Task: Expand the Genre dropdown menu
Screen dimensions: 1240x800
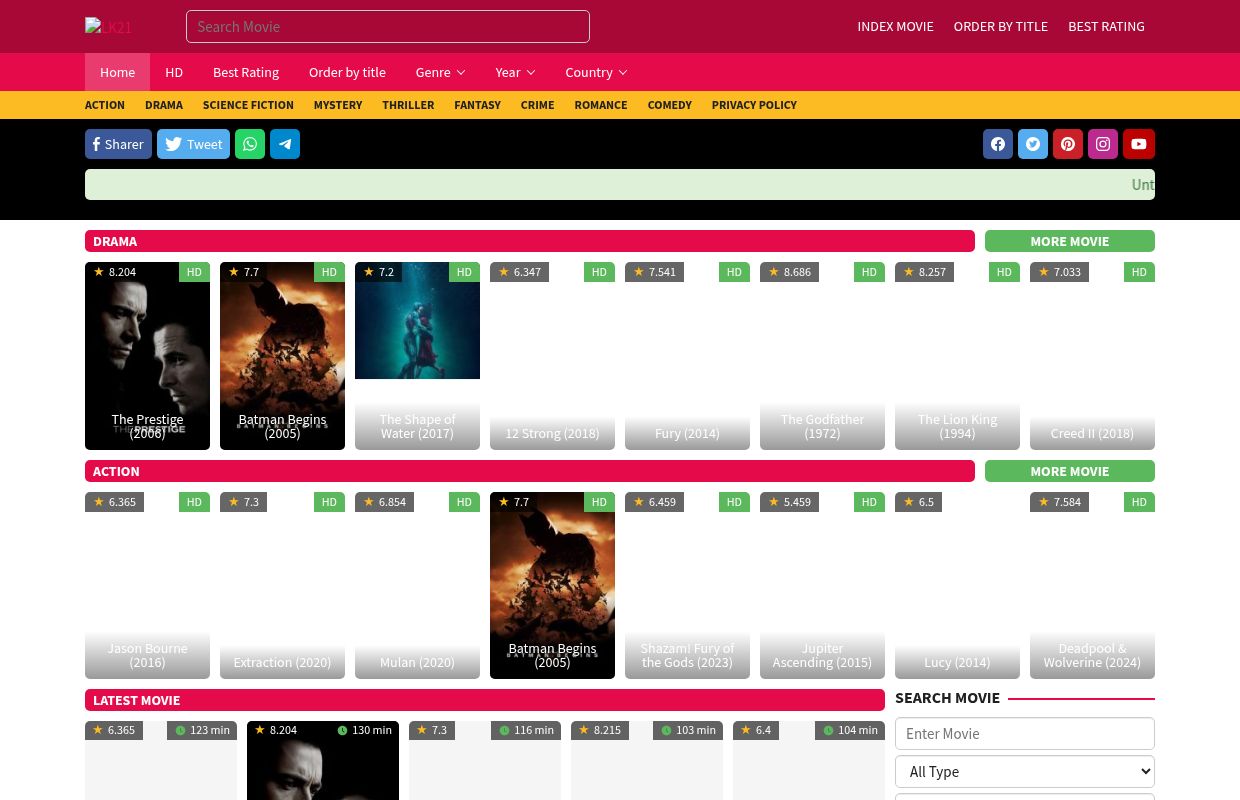Action: pos(440,72)
